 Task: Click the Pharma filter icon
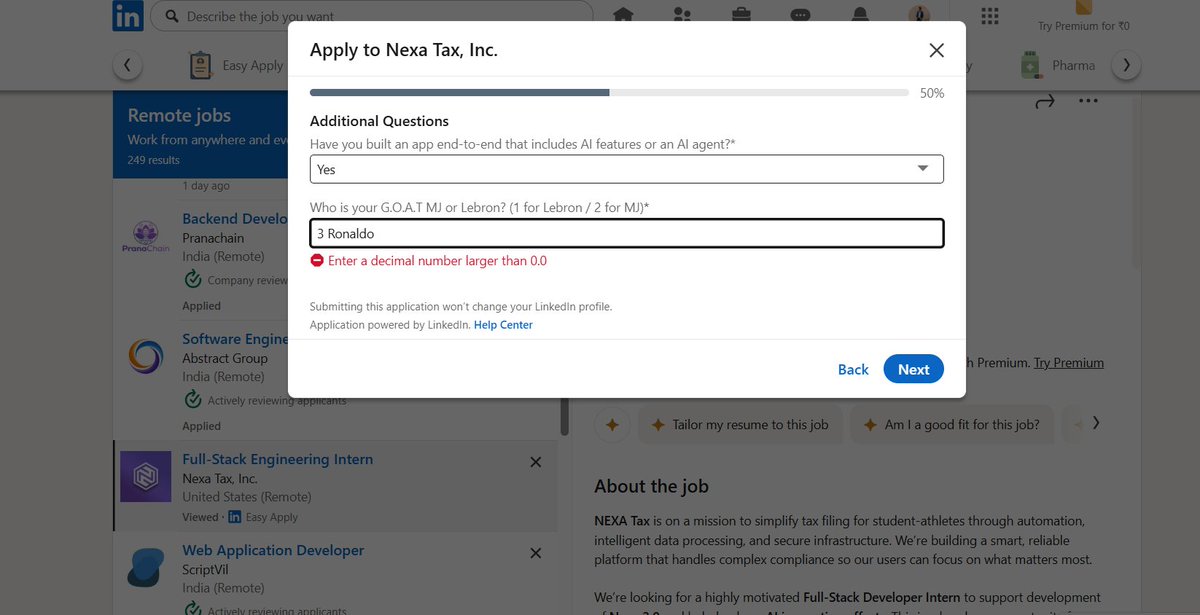(x=1029, y=66)
